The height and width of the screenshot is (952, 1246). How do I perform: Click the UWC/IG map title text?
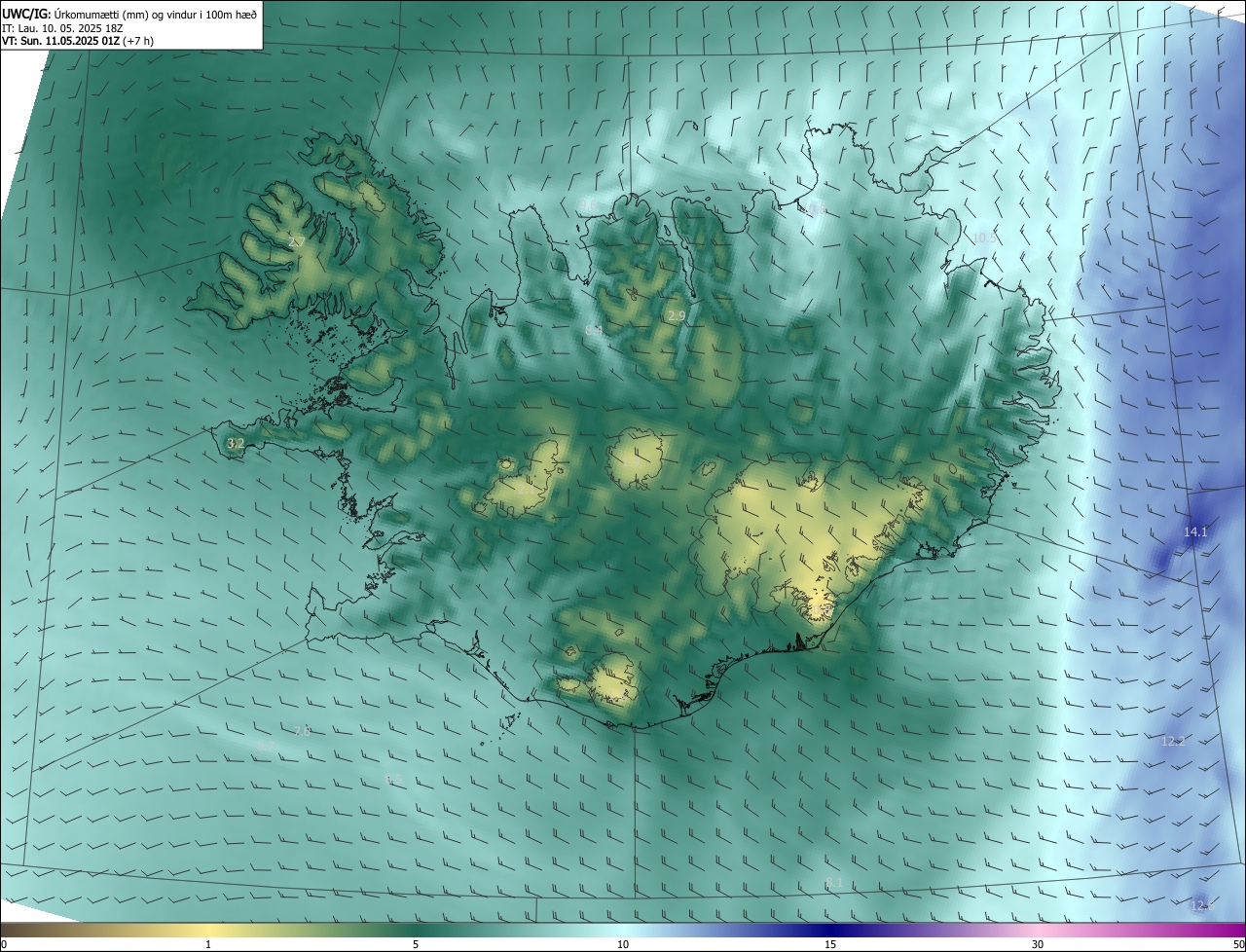[x=129, y=14]
